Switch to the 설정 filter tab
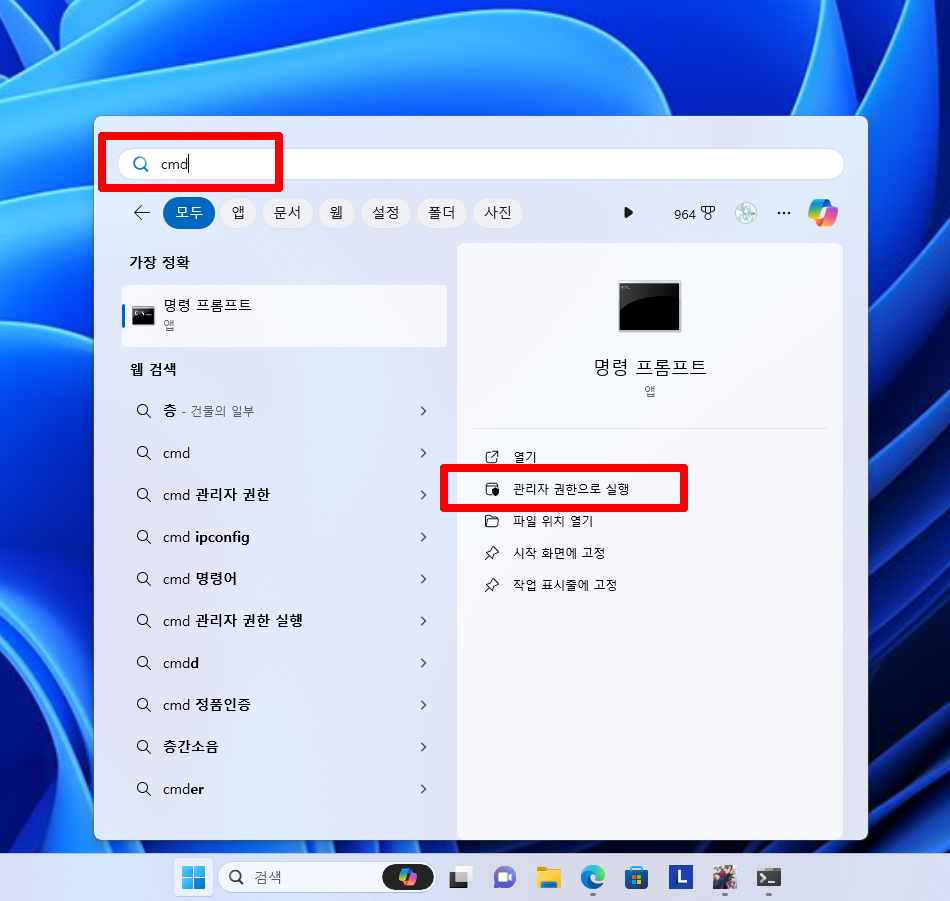Screen dimensions: 950x901 [385, 213]
